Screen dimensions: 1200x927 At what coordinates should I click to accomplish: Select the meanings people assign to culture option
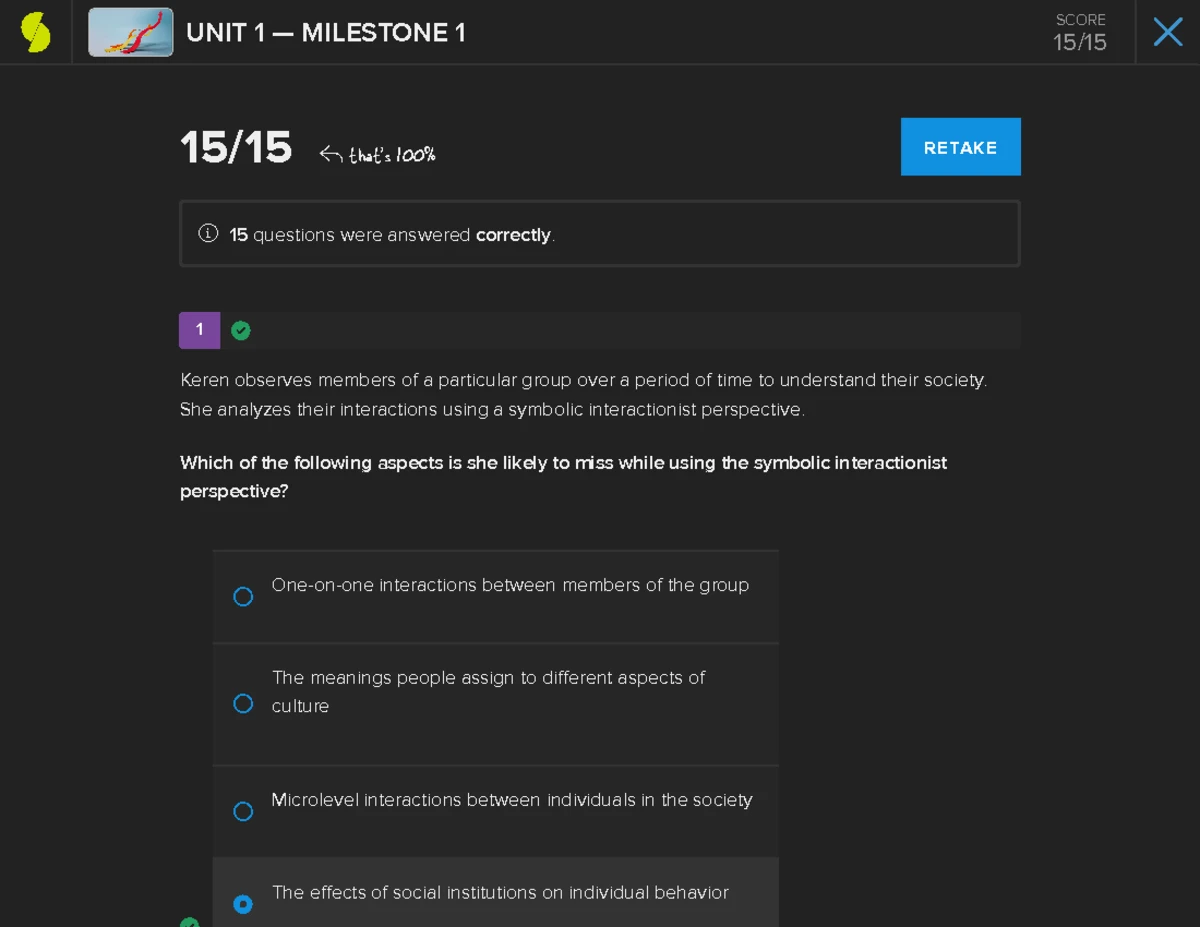tap(243, 703)
